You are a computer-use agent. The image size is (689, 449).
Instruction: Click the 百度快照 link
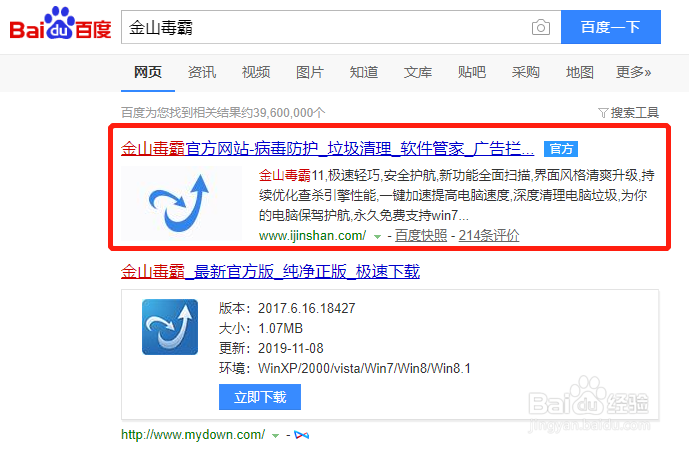pyautogui.click(x=421, y=236)
